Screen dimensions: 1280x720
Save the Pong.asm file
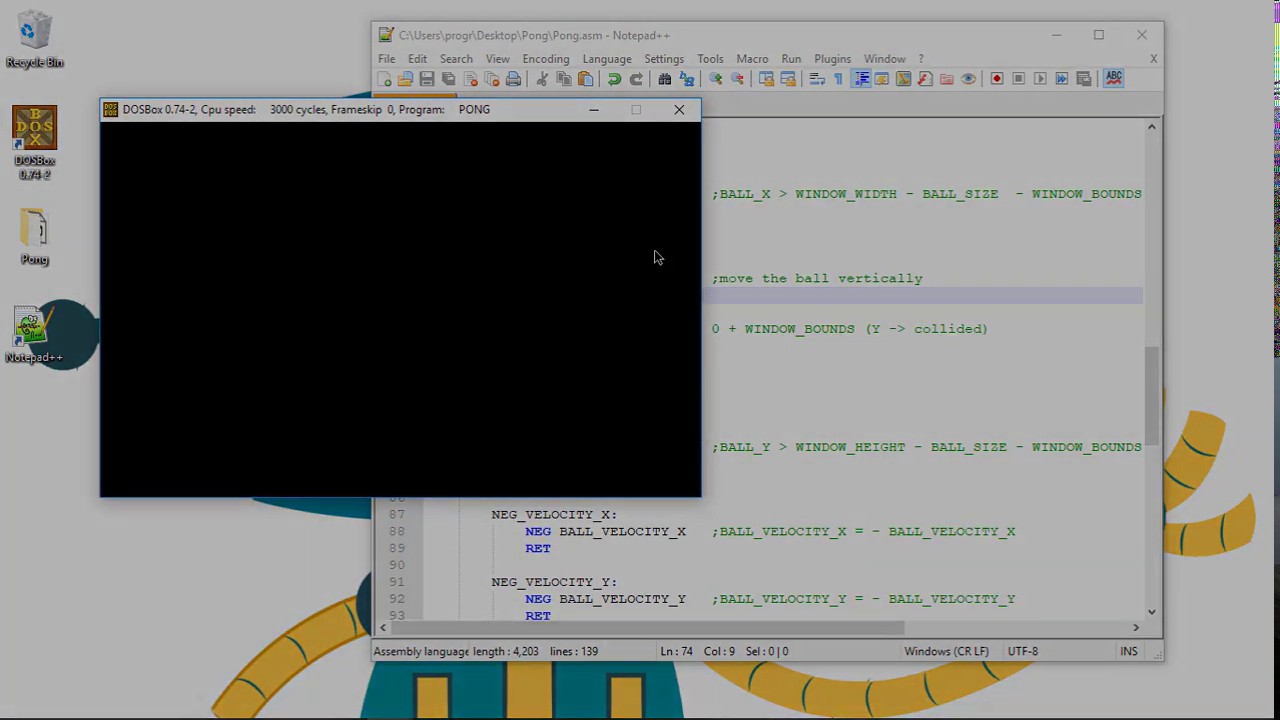(x=427, y=79)
